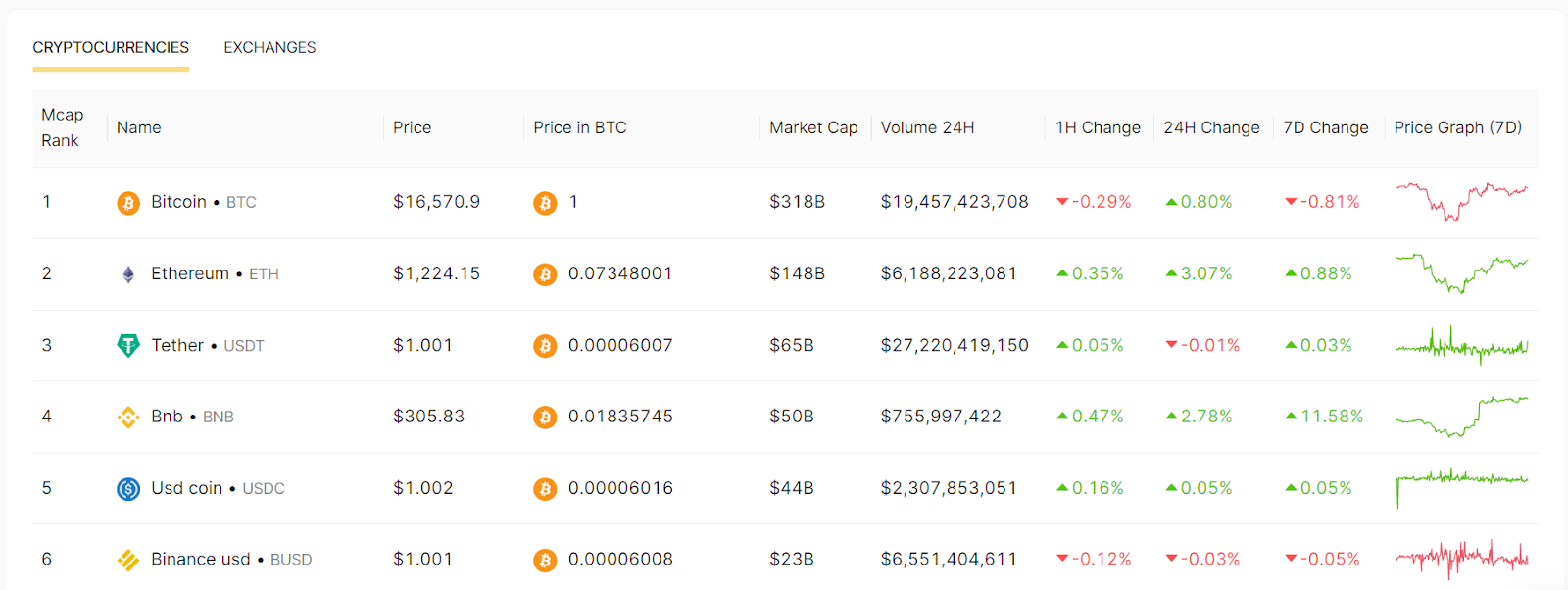The height and width of the screenshot is (590, 1568).
Task: Click the BTC icon beside 0.00006007
Action: [x=545, y=346]
